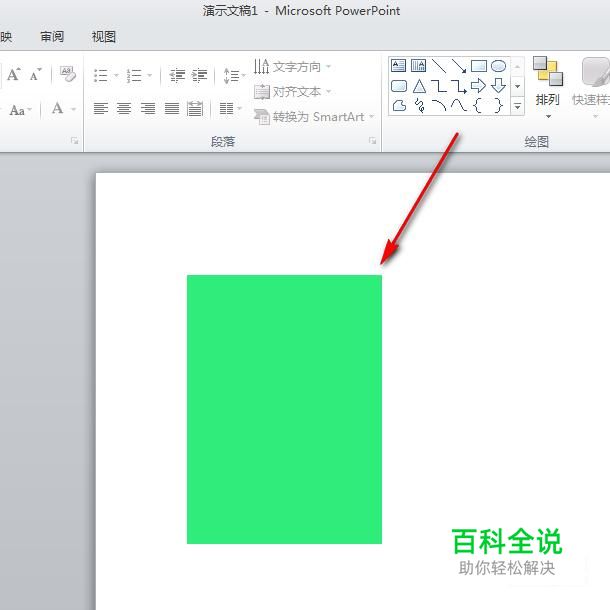Clear all formatting eraser icon
This screenshot has height=610, width=610.
[x=68, y=74]
